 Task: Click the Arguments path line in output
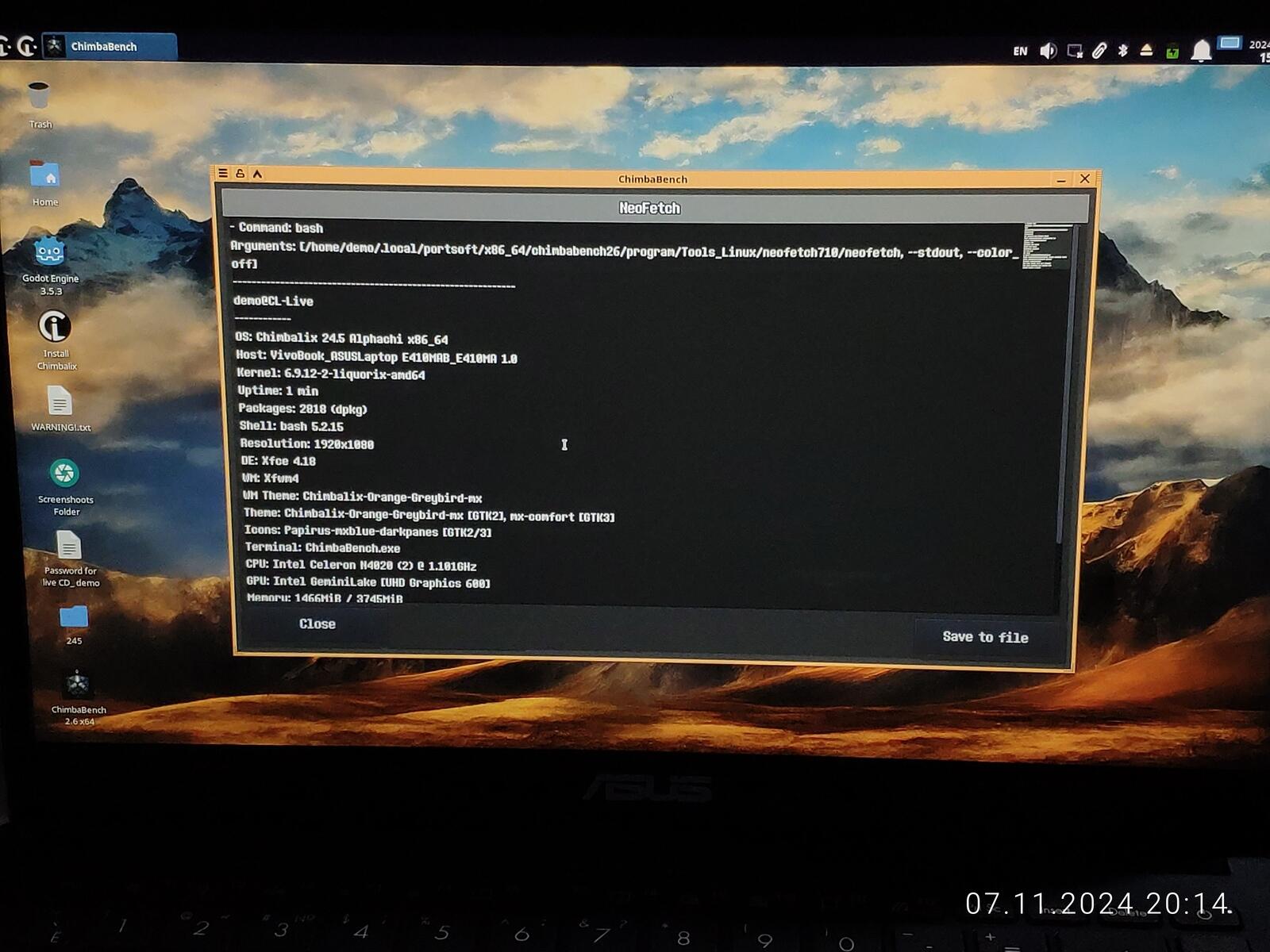point(624,255)
